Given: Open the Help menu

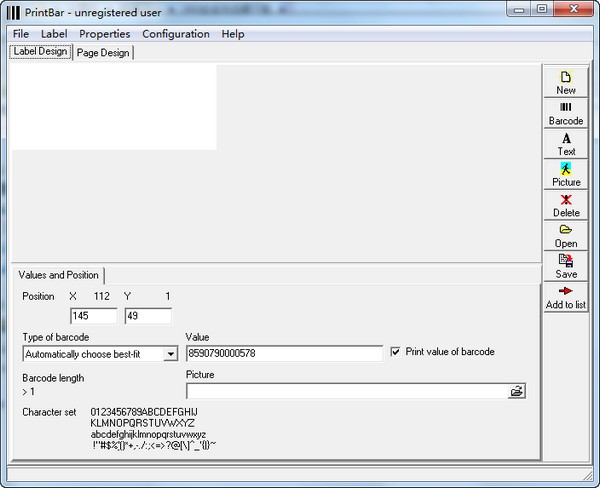Looking at the screenshot, I should [x=233, y=34].
